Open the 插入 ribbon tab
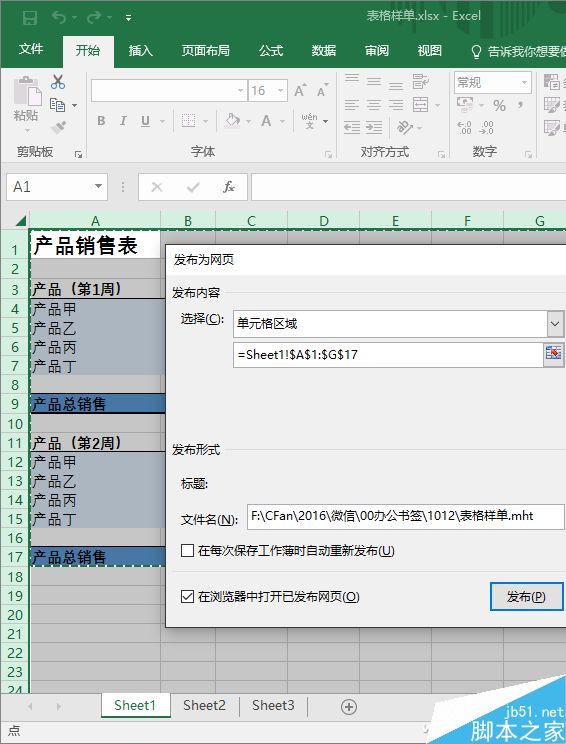This screenshot has height=744, width=566. (140, 51)
